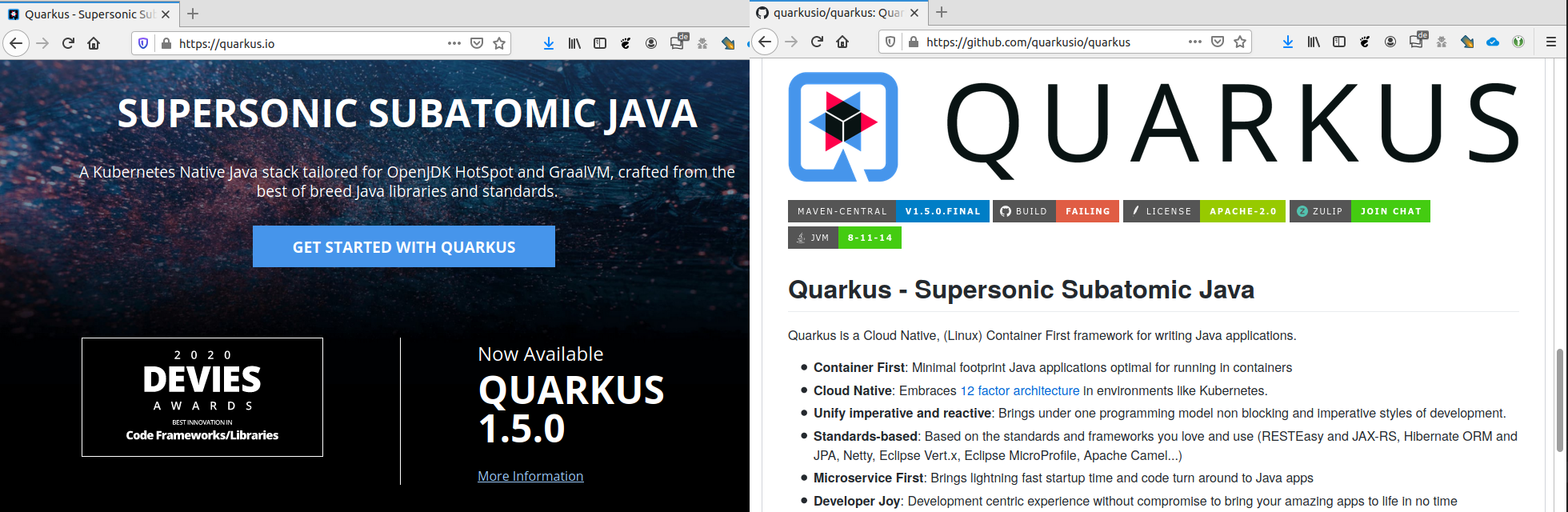This screenshot has width=1568, height=512.
Task: Toggle the sidebar view in the quarkus.io window
Action: click(x=600, y=43)
